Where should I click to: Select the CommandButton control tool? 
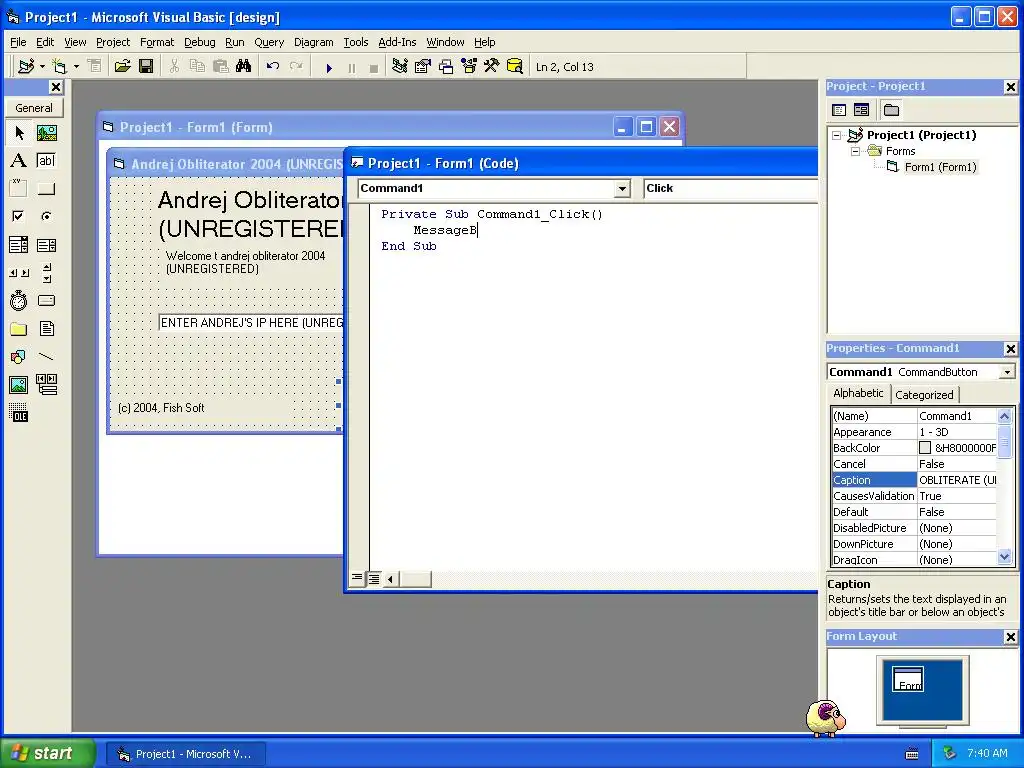click(46, 189)
